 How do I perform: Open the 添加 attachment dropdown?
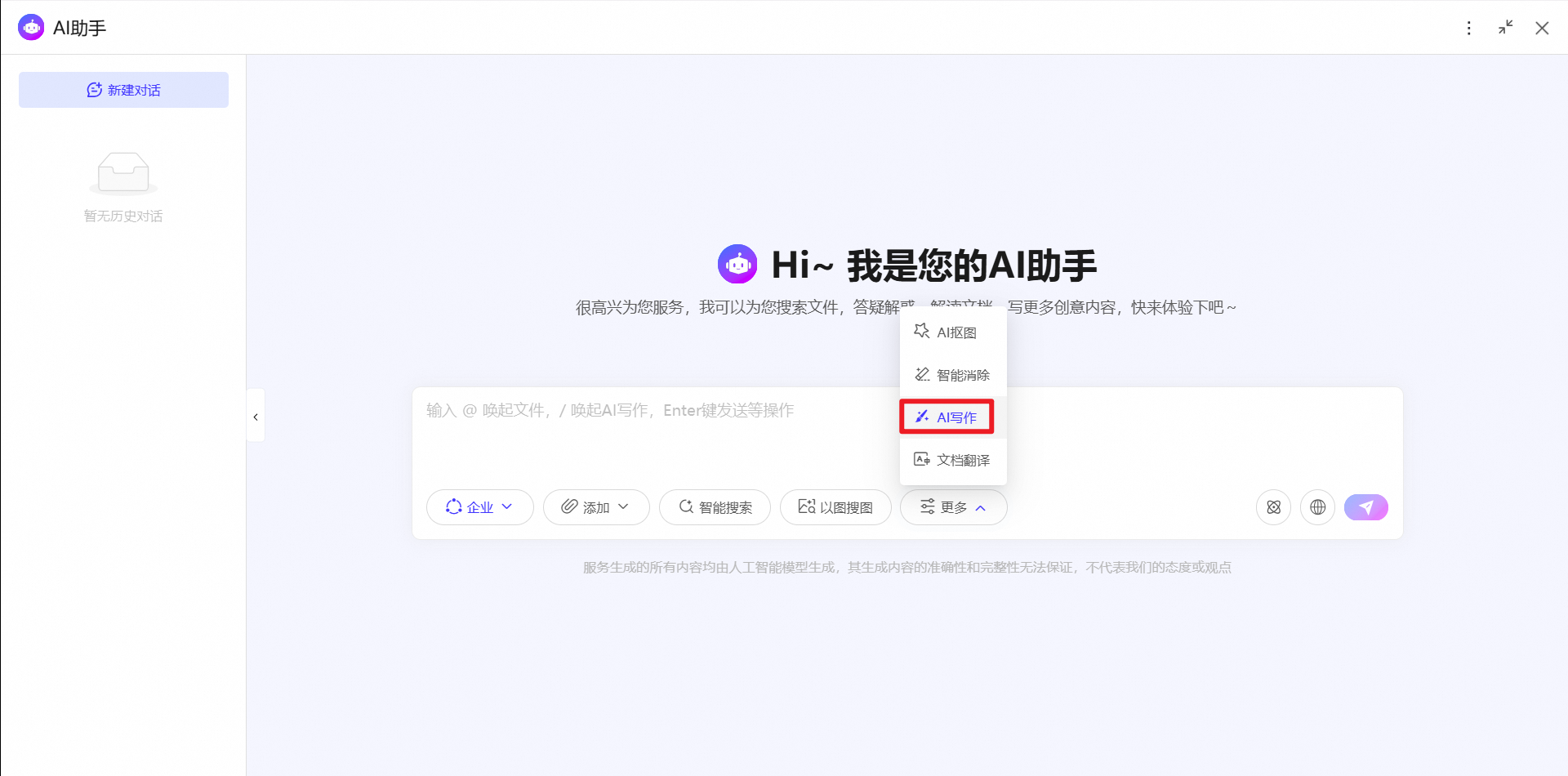[596, 507]
